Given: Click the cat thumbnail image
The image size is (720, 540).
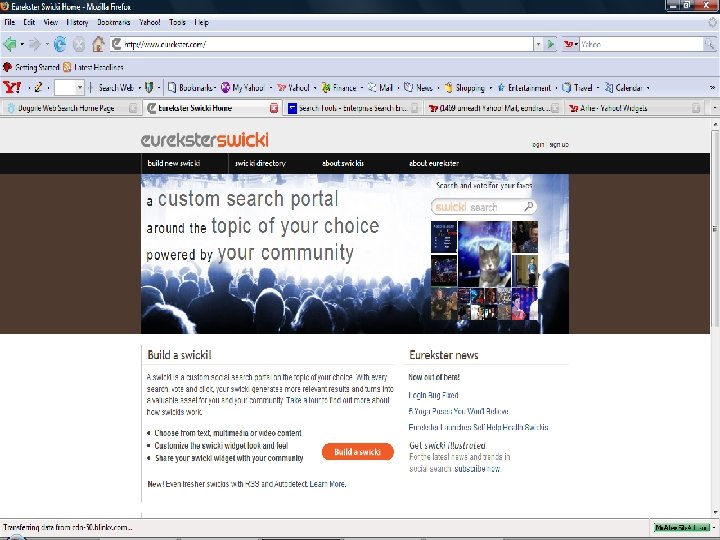Looking at the screenshot, I should point(484,253).
